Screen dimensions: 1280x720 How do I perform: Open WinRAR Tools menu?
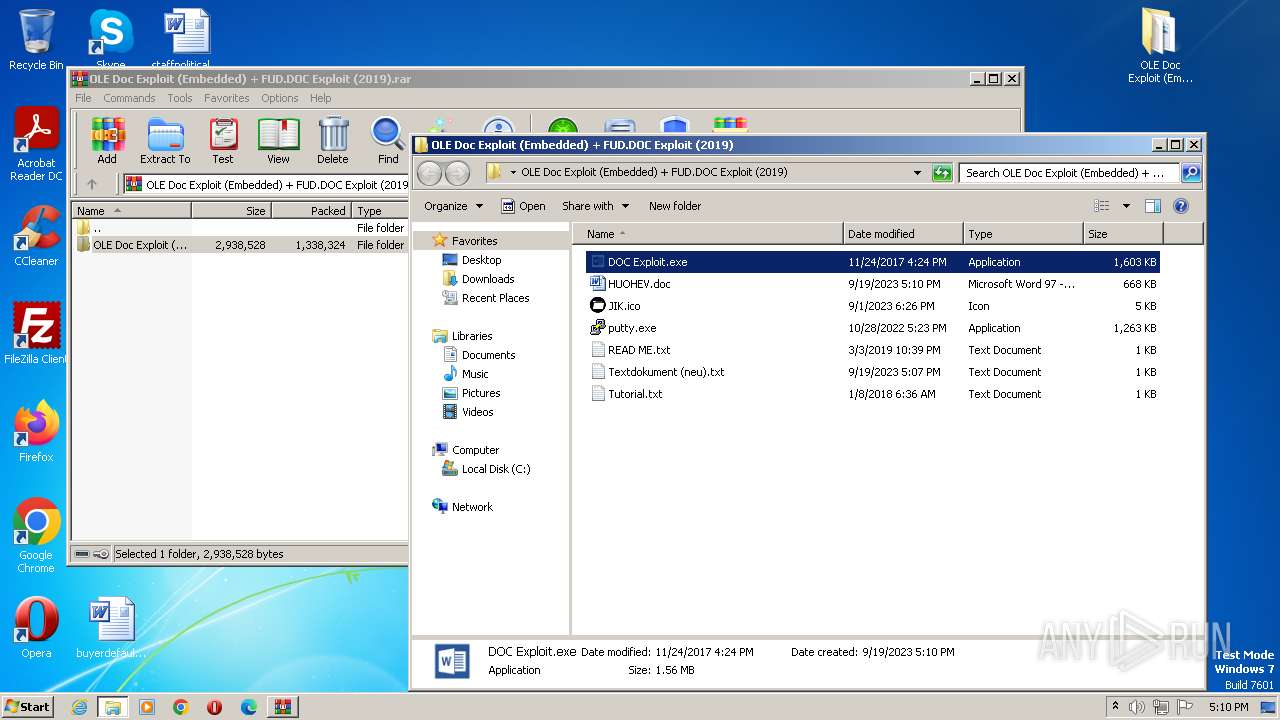pyautogui.click(x=180, y=98)
